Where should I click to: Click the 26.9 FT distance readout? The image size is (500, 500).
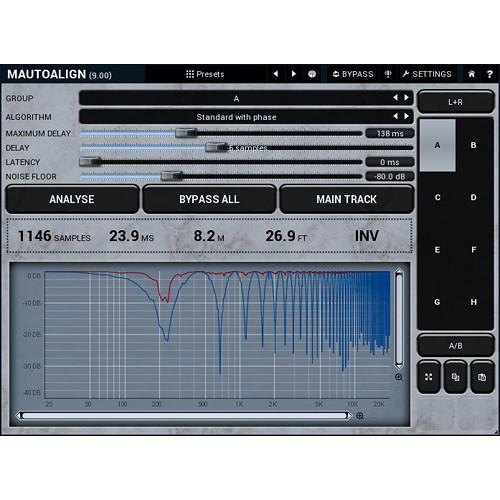coord(286,236)
